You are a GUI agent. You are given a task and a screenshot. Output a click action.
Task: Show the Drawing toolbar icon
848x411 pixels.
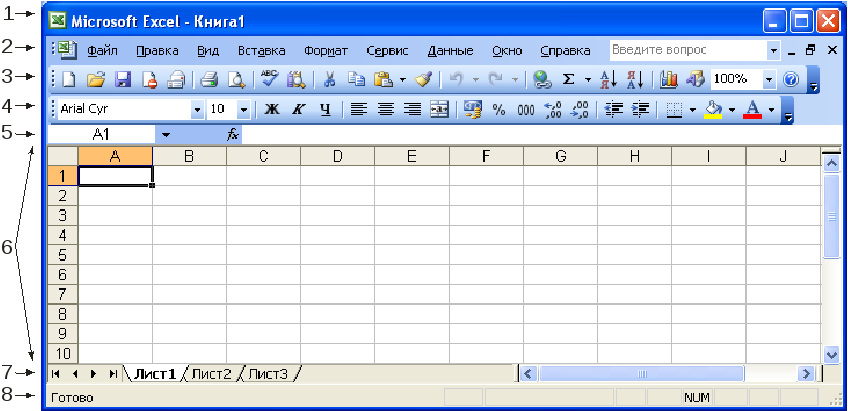pyautogui.click(x=695, y=79)
